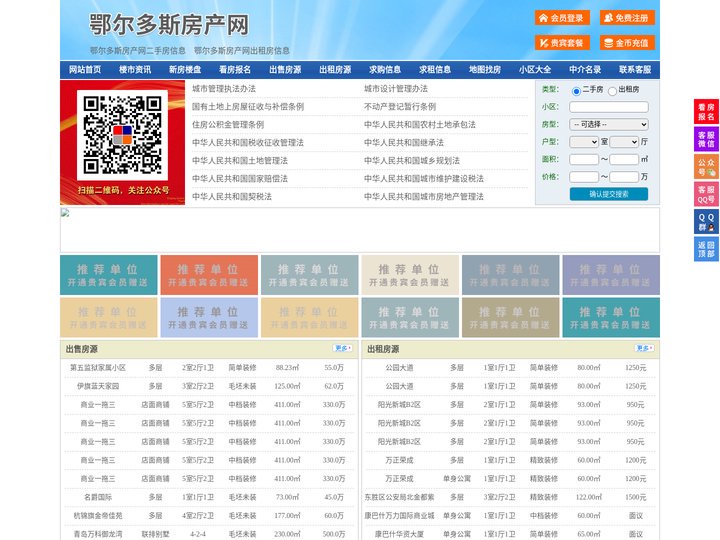720x540 pixels.
Task: Click the broken image banner icon
Action: (x=65, y=213)
